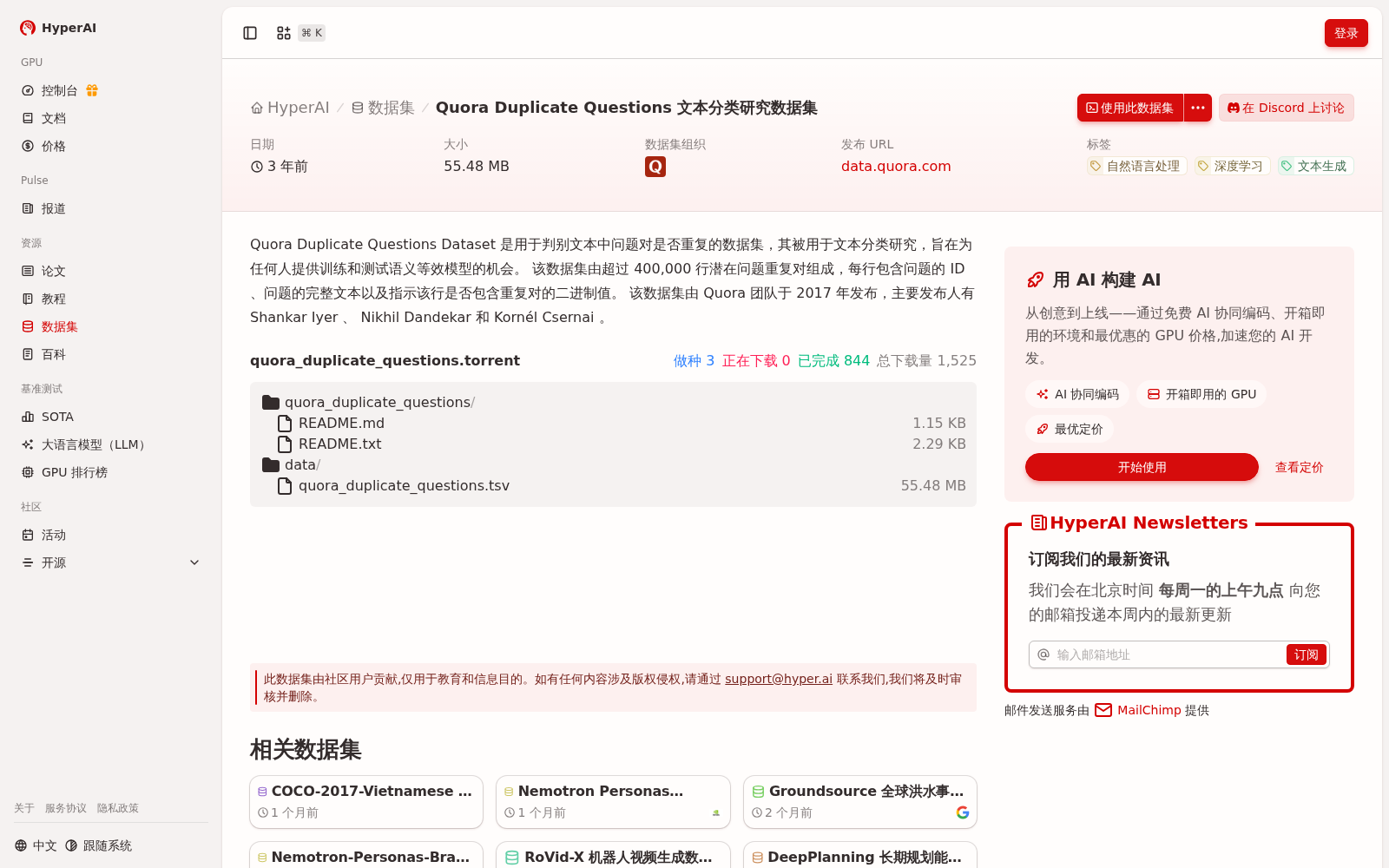This screenshot has width=1389, height=868.
Task: Click the home icon in breadcrumb
Action: click(257, 108)
